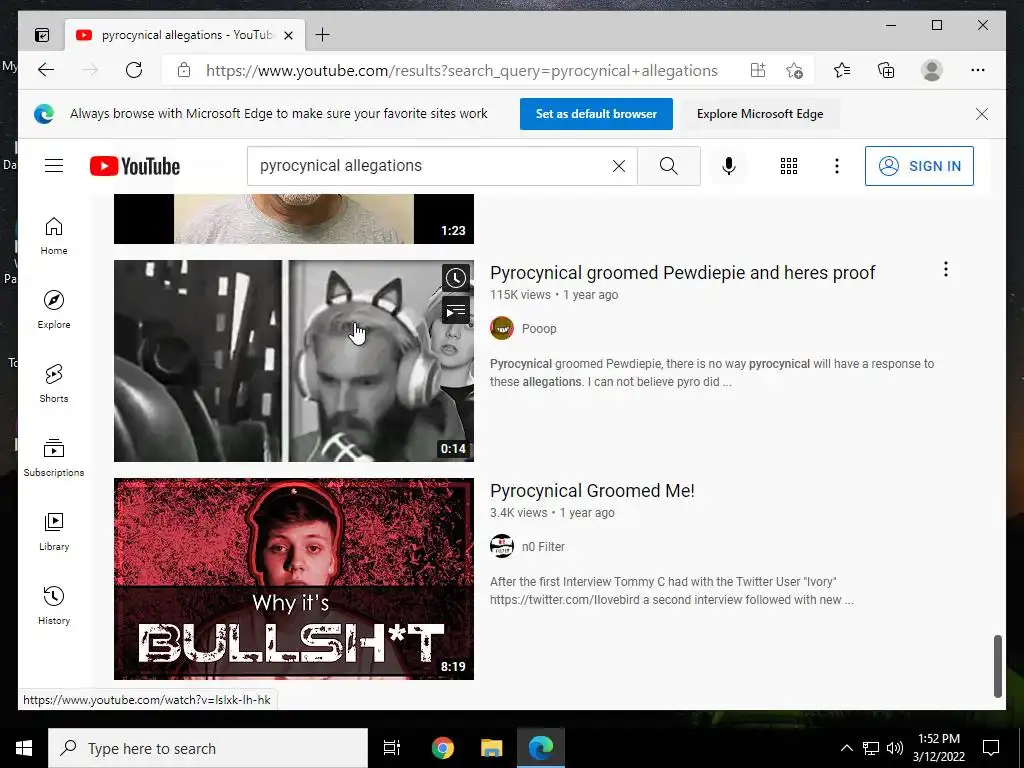
Task: Click Watch Later clock icon on thumbnail
Action: click(456, 278)
